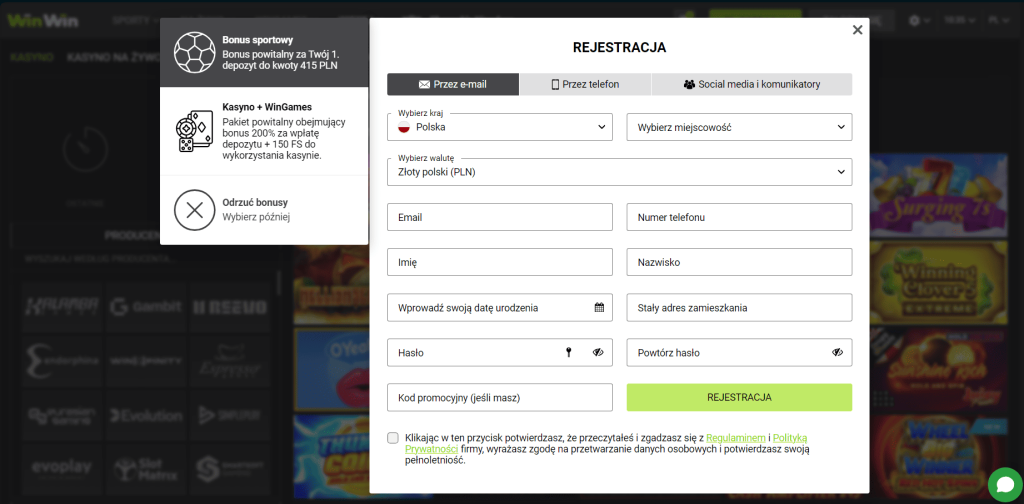Check the terms agreement checkbox

(393, 438)
